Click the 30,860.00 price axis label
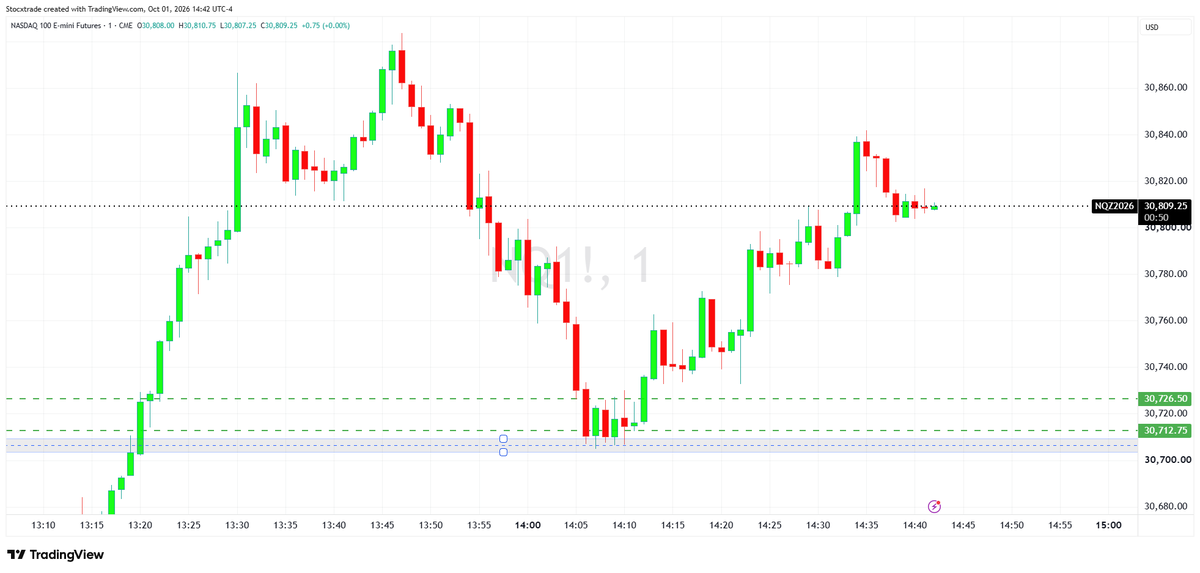The image size is (1200, 573). (x=1165, y=88)
